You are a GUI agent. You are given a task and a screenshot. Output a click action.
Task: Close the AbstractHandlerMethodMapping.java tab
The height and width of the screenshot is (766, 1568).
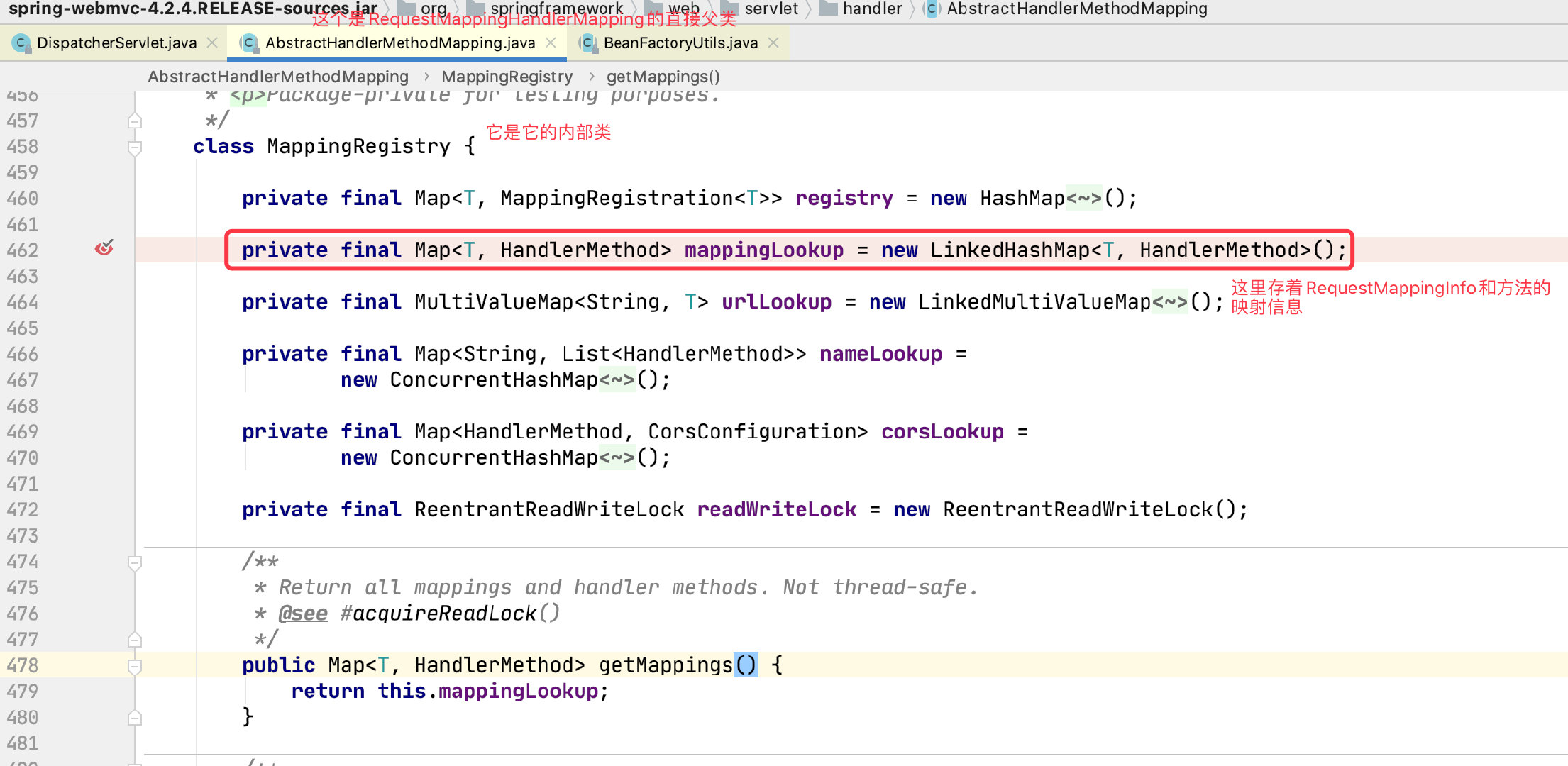[551, 43]
